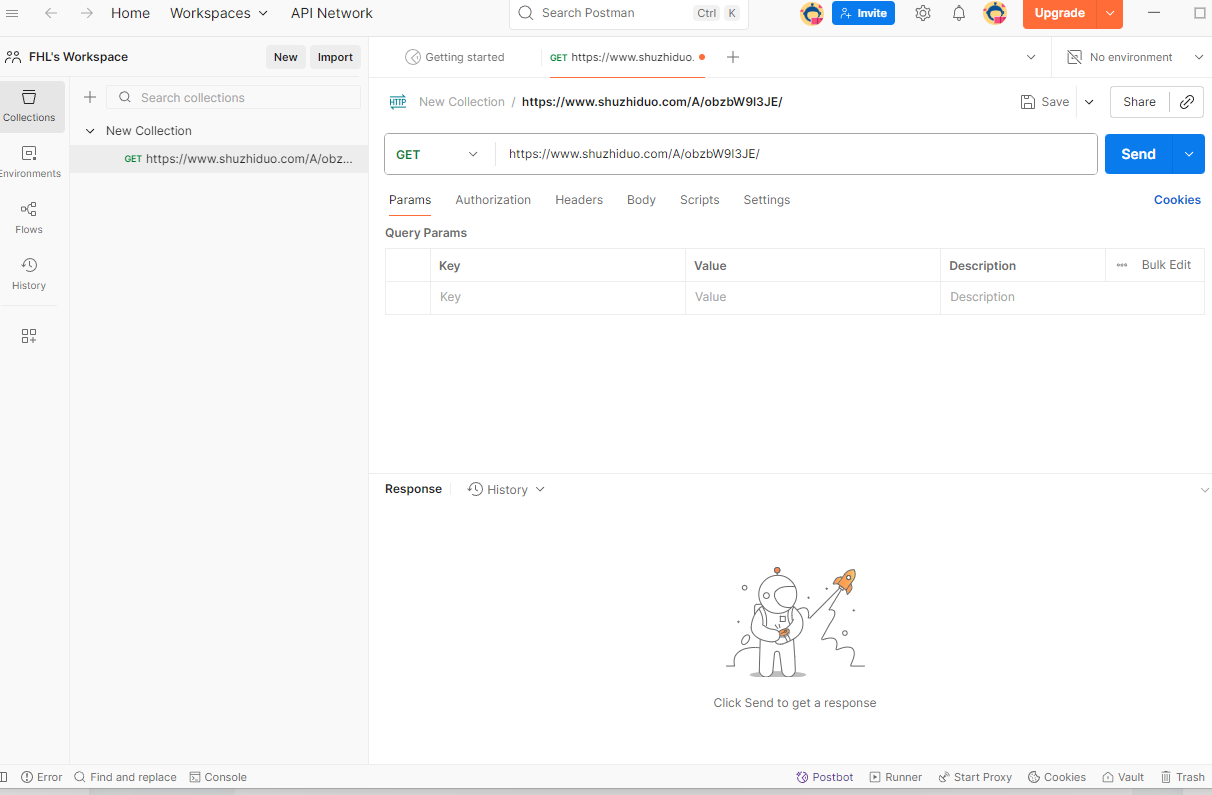Open the user avatar beside Upgrade
1212x795 pixels.
tap(995, 13)
